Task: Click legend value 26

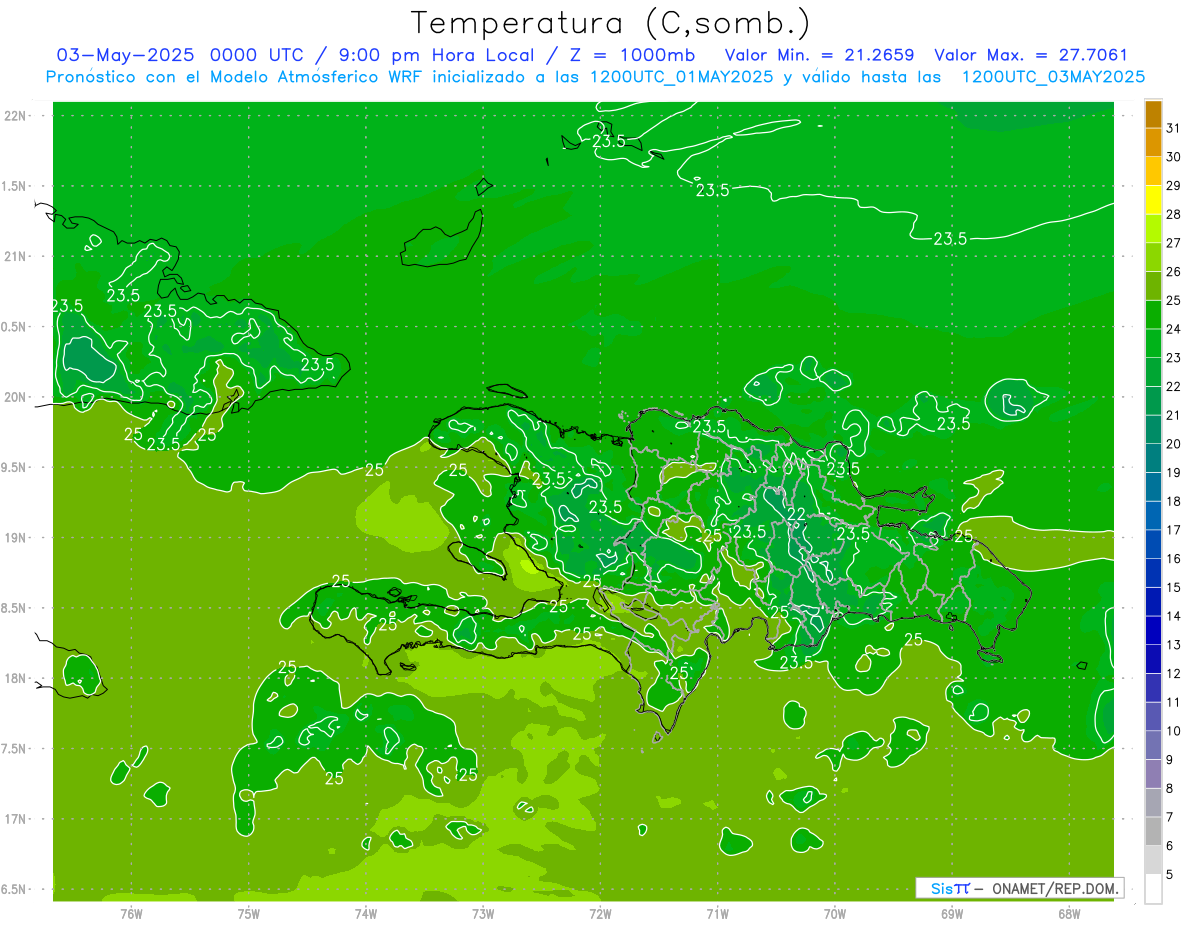Action: [1173, 272]
